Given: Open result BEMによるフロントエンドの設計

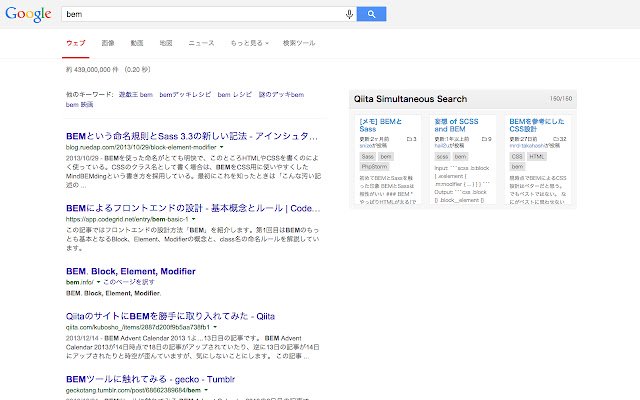Looking at the screenshot, I should click(193, 209).
